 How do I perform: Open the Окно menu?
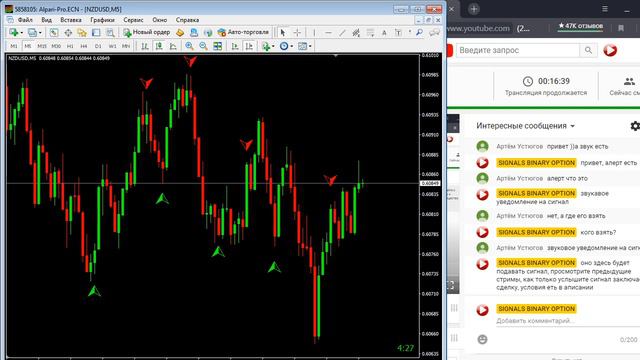click(x=160, y=20)
